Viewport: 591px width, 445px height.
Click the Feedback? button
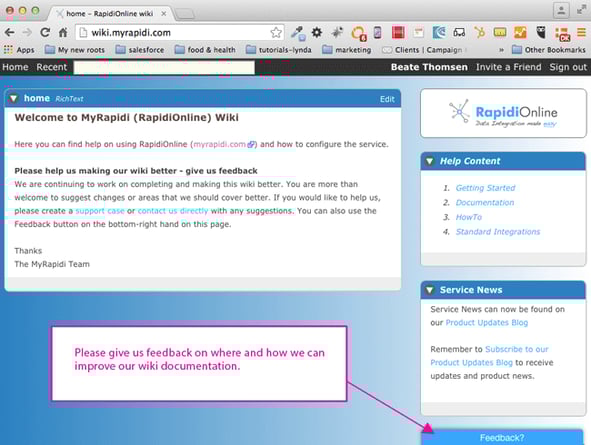tap(502, 437)
